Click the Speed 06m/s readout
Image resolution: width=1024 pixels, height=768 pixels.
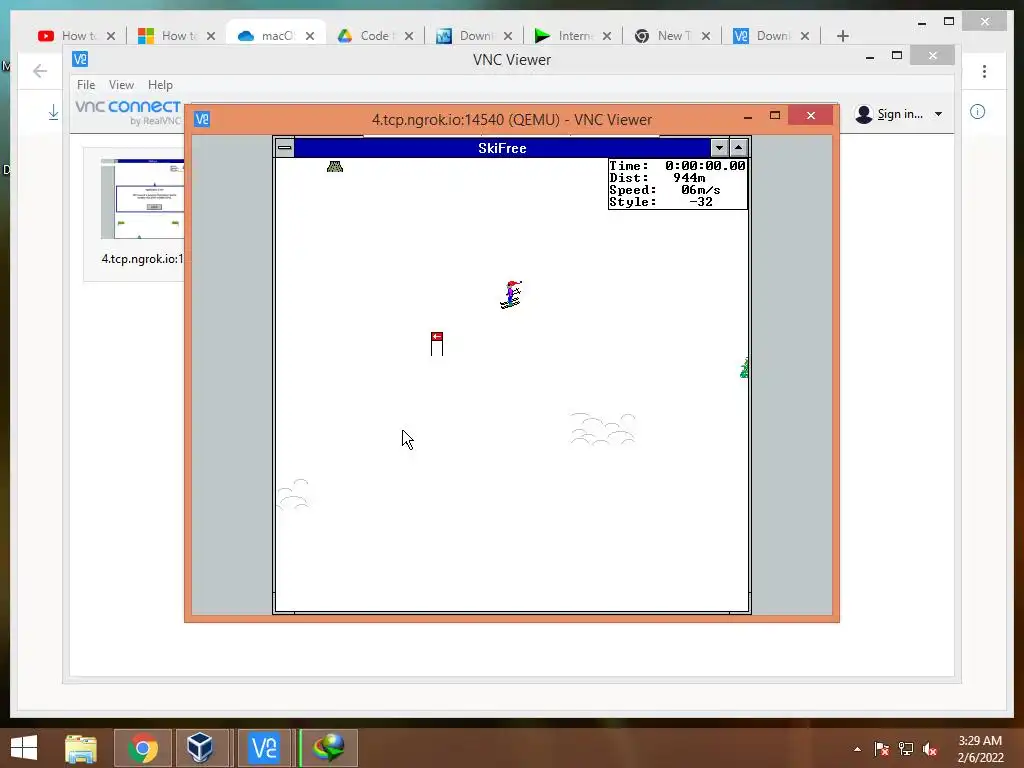pyautogui.click(x=665, y=190)
